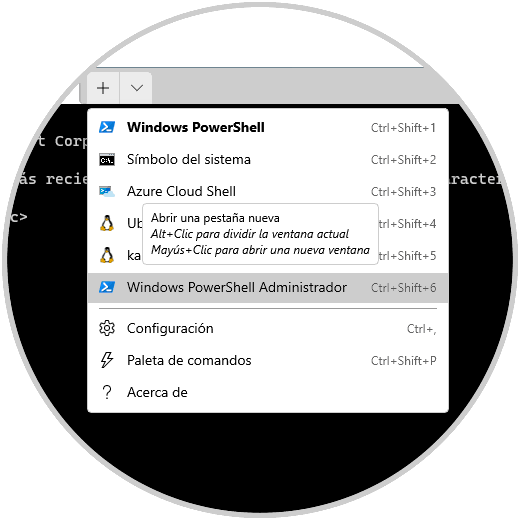Click the question mark Acerca de icon
Screen dimensions: 520x520
(107, 392)
